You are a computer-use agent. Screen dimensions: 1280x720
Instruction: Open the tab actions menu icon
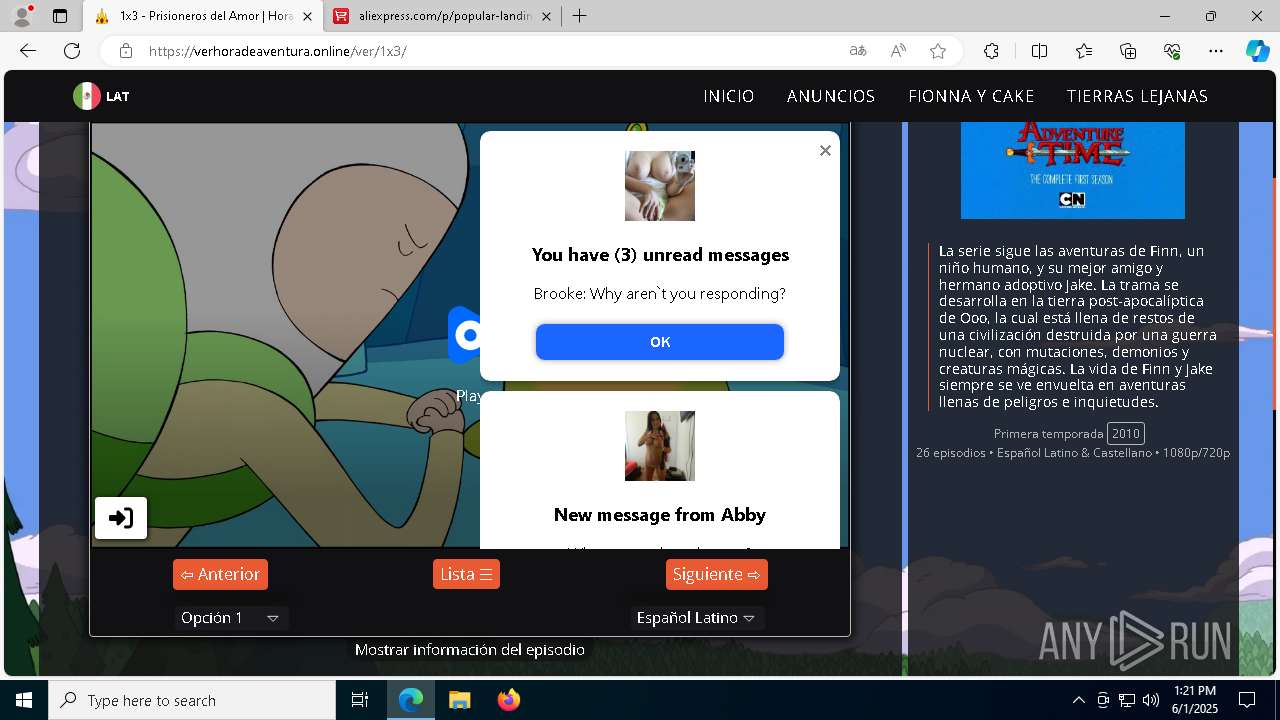(60, 16)
